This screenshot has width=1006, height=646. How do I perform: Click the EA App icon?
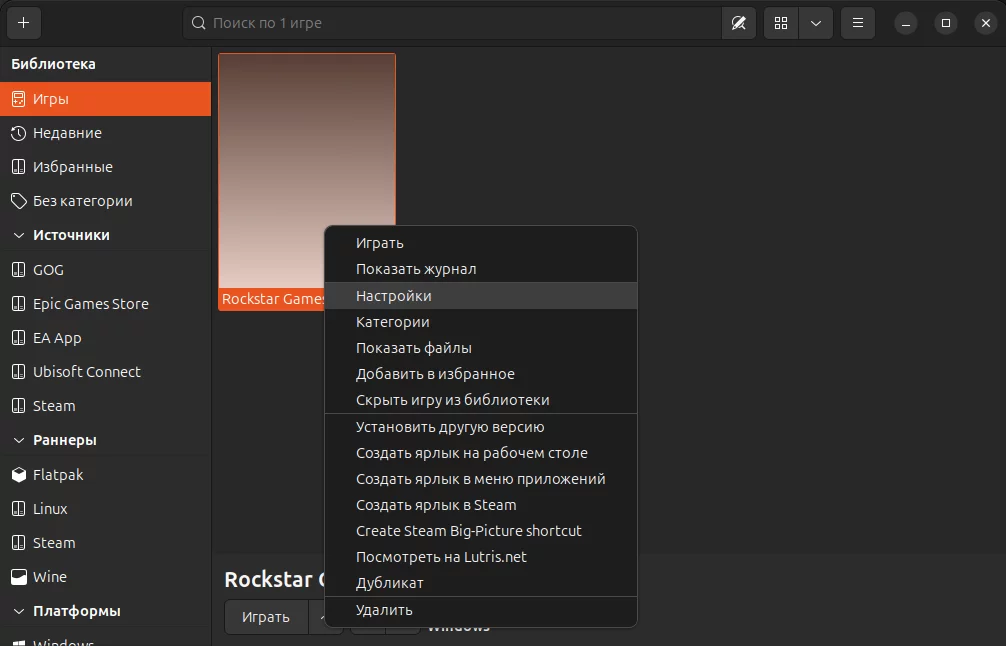pyautogui.click(x=19, y=338)
